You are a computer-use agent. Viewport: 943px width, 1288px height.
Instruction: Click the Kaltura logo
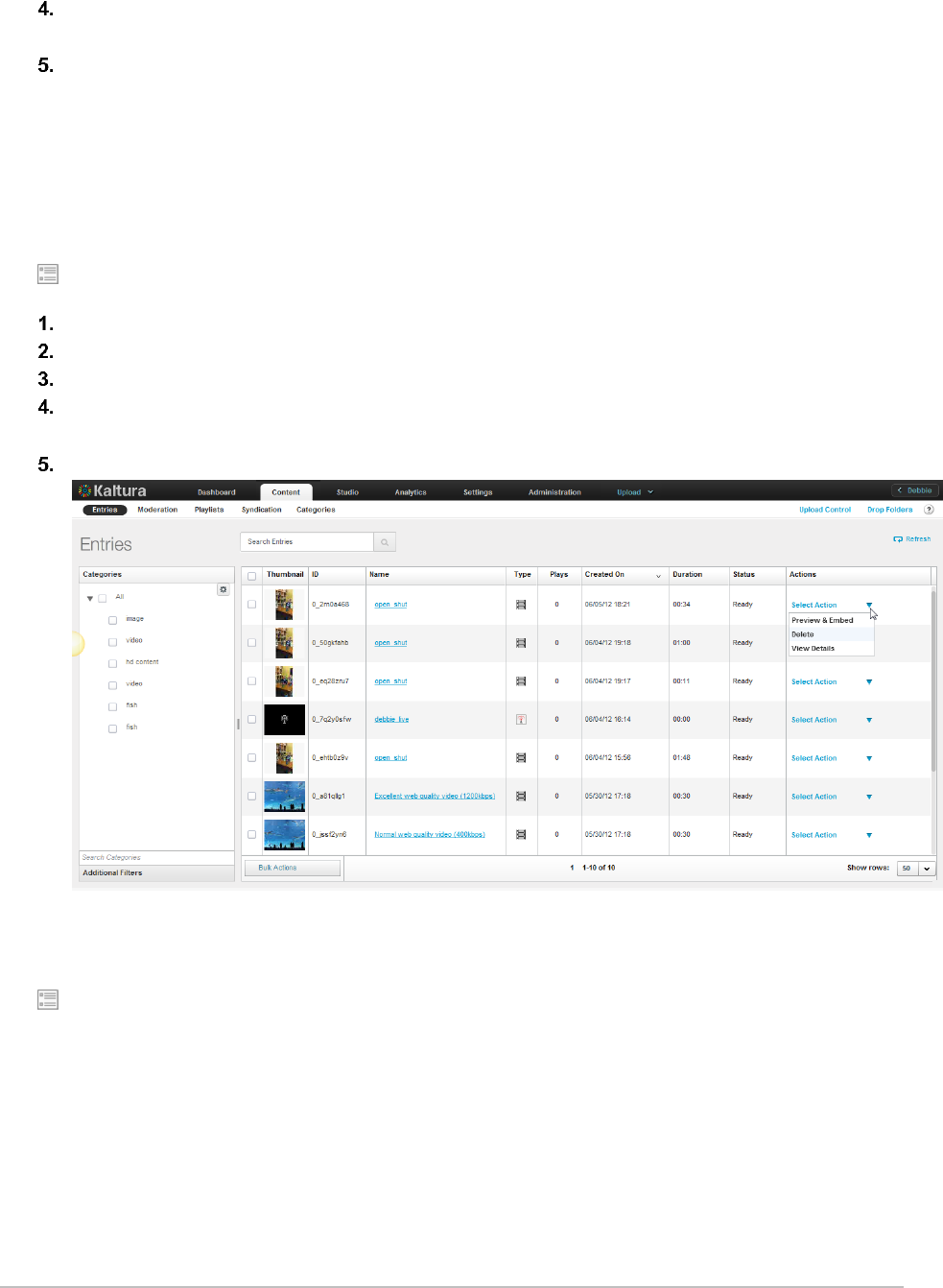(x=112, y=491)
